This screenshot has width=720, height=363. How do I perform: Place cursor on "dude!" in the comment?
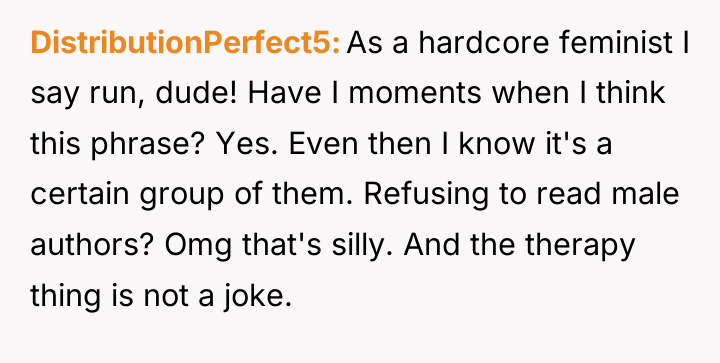pyautogui.click(x=196, y=93)
